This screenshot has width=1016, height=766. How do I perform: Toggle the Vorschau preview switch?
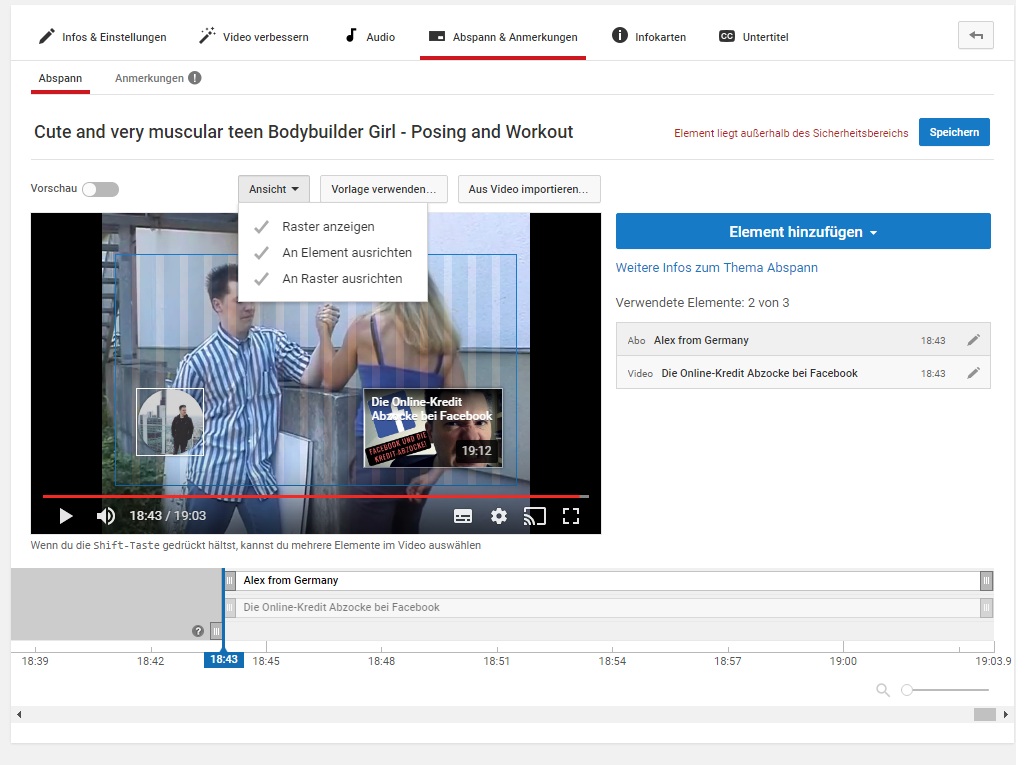click(x=100, y=189)
